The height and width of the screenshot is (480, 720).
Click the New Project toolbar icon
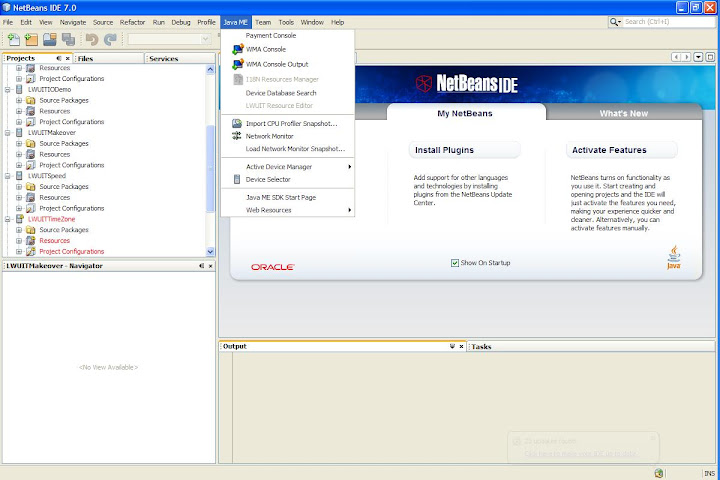[x=31, y=40]
